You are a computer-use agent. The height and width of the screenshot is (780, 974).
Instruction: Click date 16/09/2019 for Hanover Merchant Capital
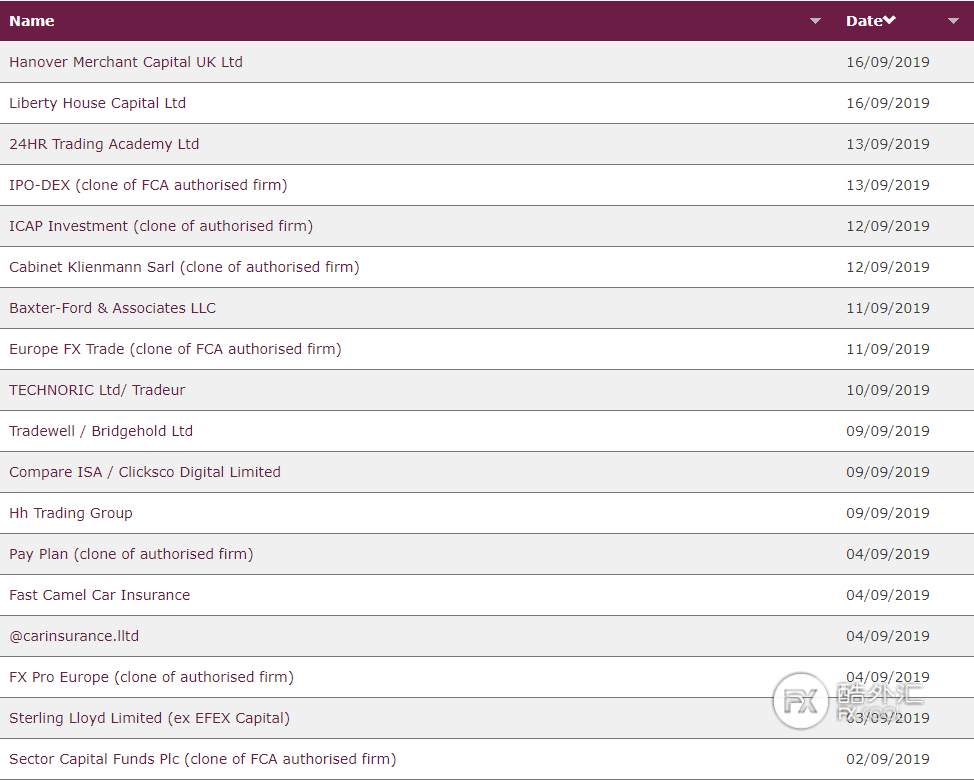888,62
